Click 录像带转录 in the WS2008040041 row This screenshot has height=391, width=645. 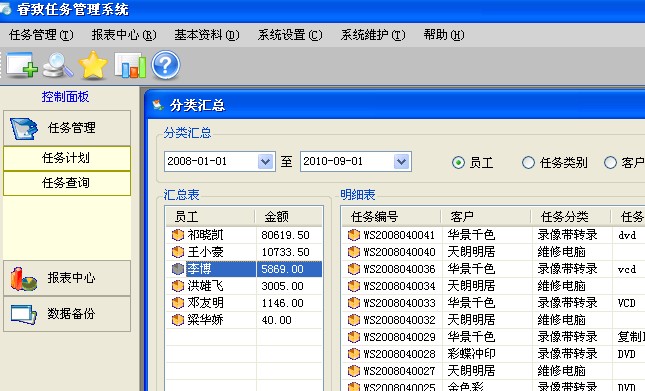click(567, 235)
